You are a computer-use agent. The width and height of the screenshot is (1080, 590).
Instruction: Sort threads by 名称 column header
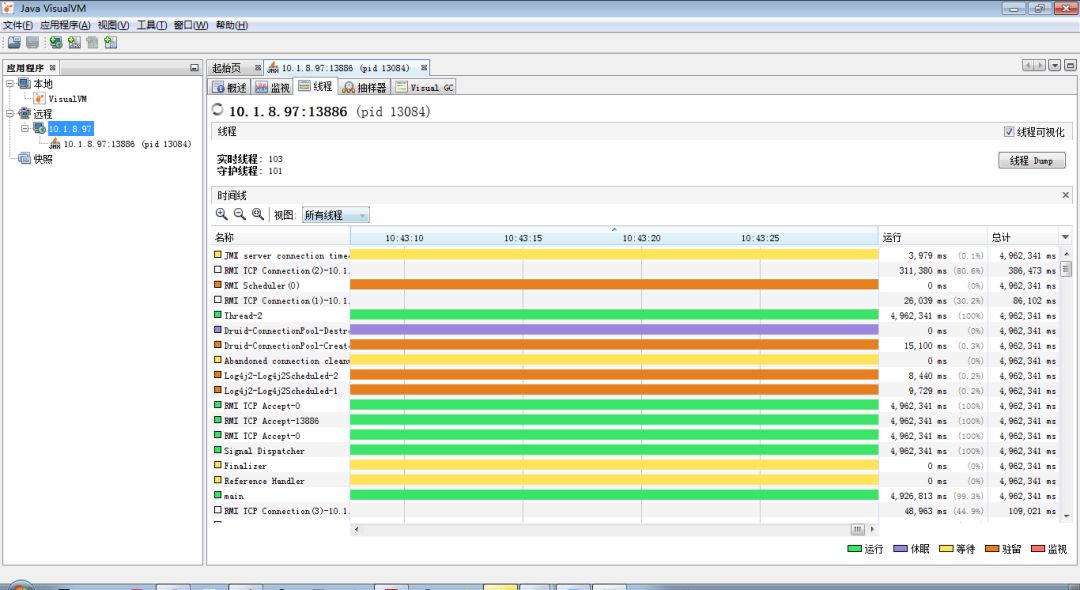(x=280, y=237)
